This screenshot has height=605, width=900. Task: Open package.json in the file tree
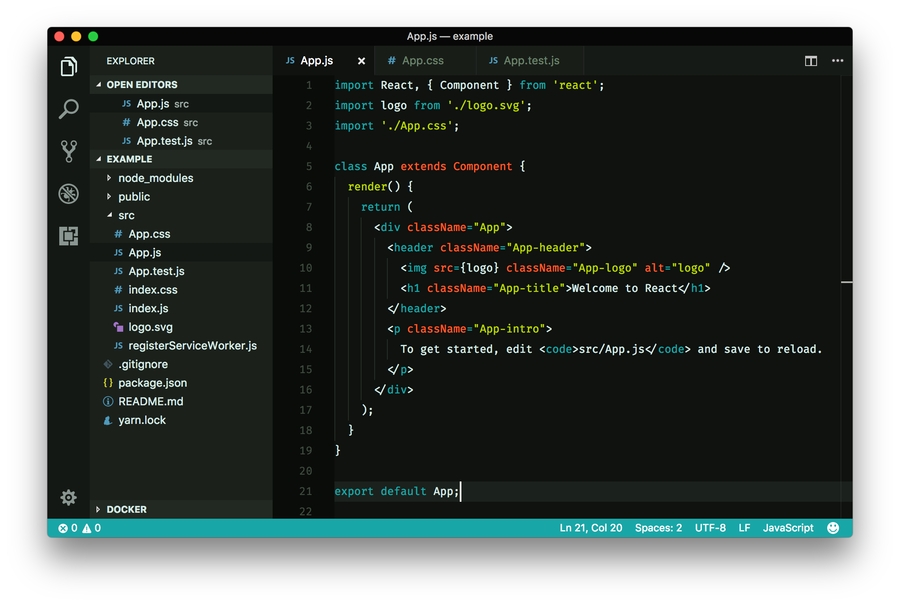(152, 383)
